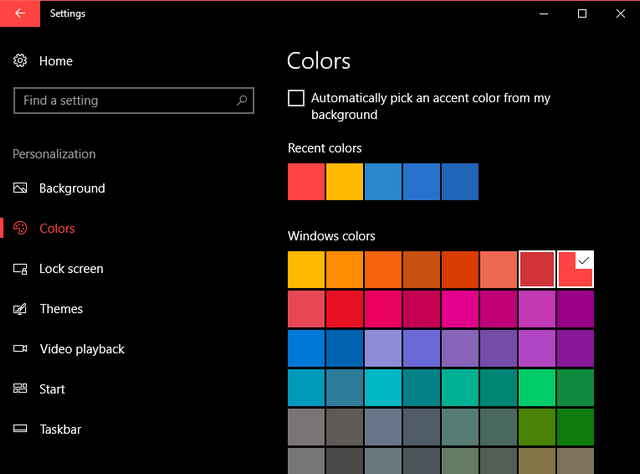Select the olive green Windows color swatch

pos(537,427)
